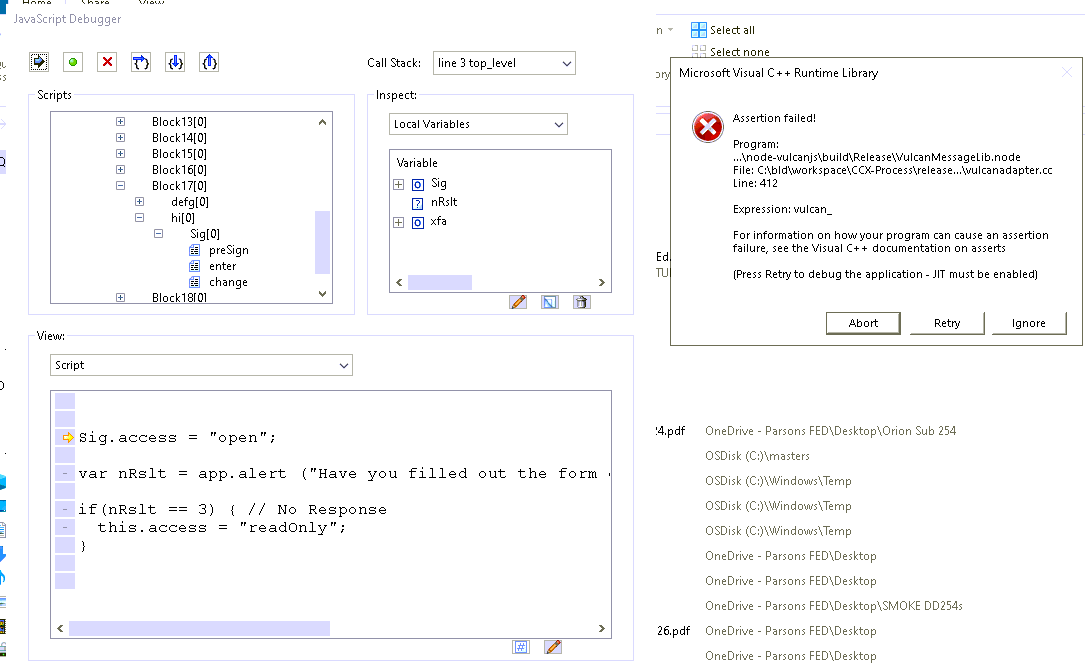This screenshot has height=668, width=1085.
Task: Expand the Block13[0] tree node
Action: pos(120,122)
